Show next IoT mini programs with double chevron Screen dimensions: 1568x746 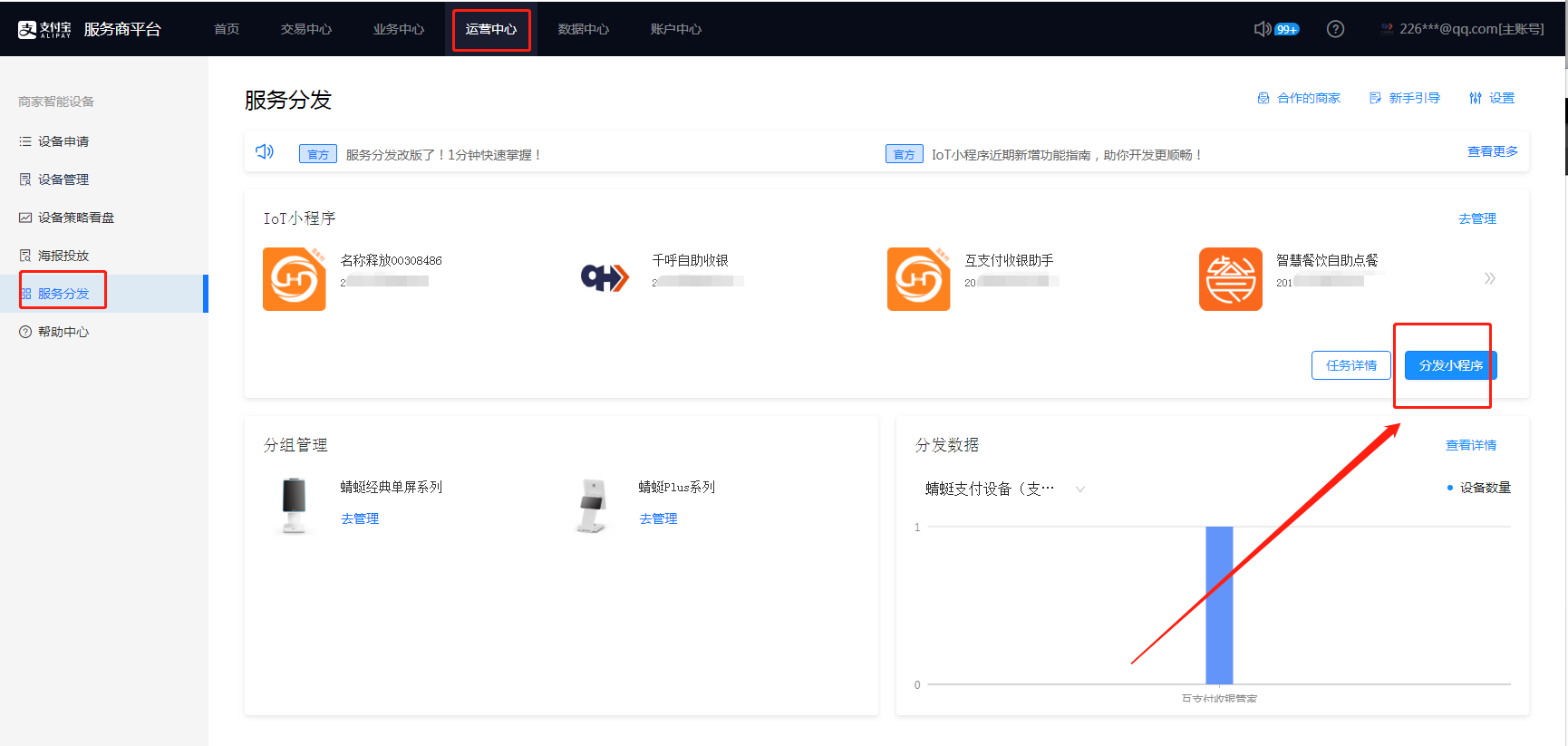1489,278
